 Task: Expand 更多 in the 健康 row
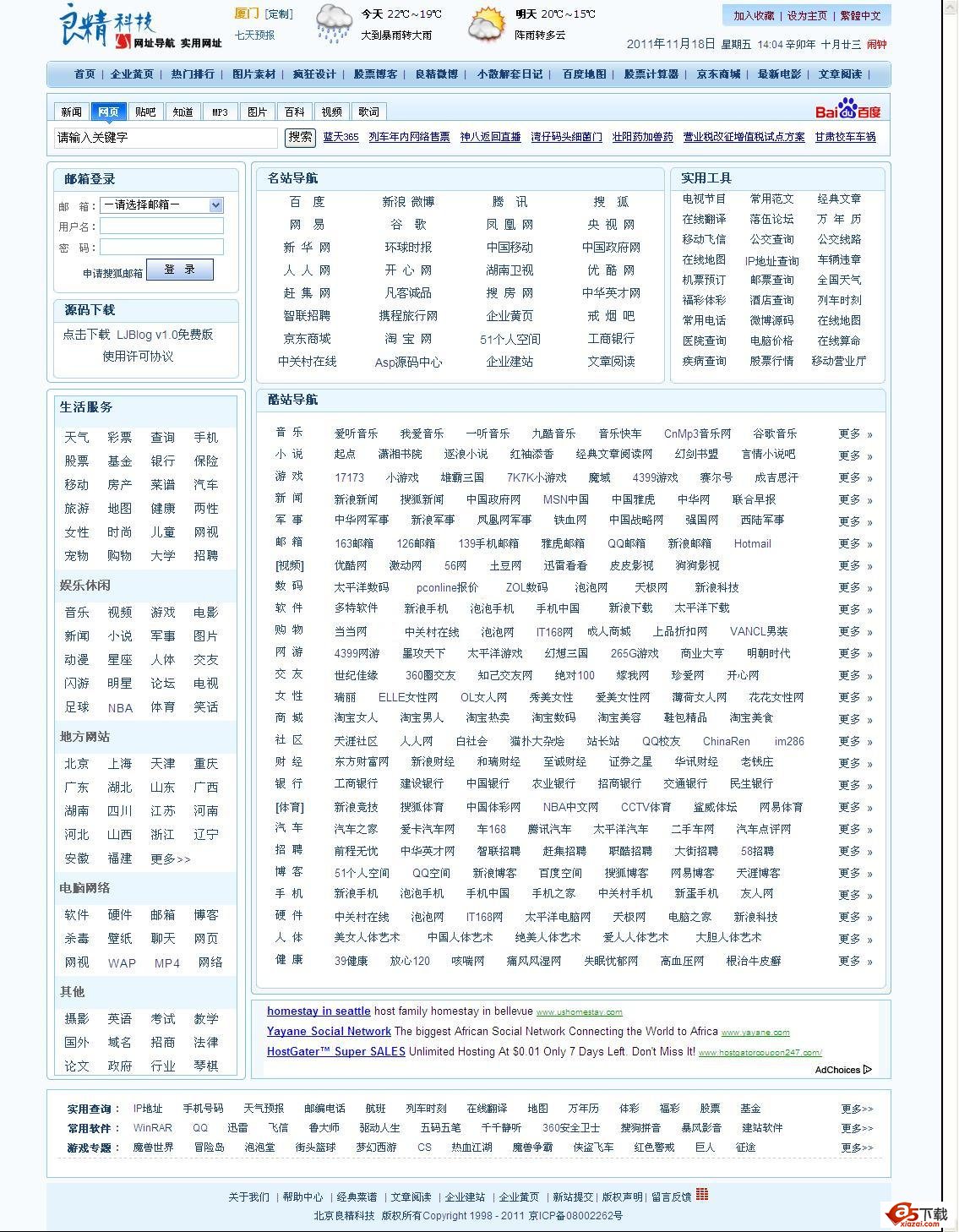855,961
